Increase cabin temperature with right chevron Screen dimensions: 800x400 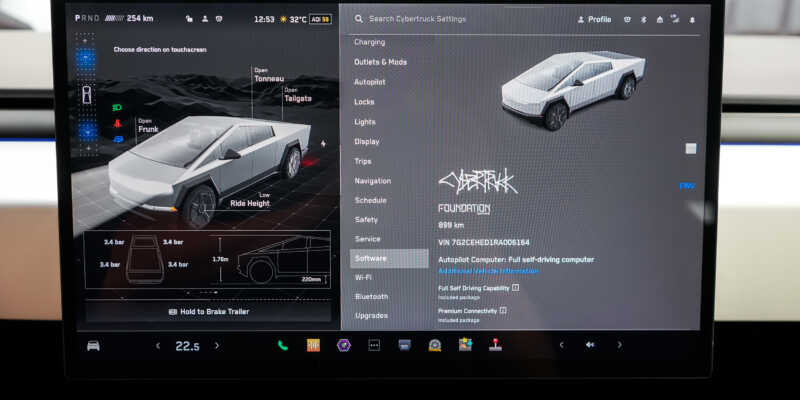(217, 346)
